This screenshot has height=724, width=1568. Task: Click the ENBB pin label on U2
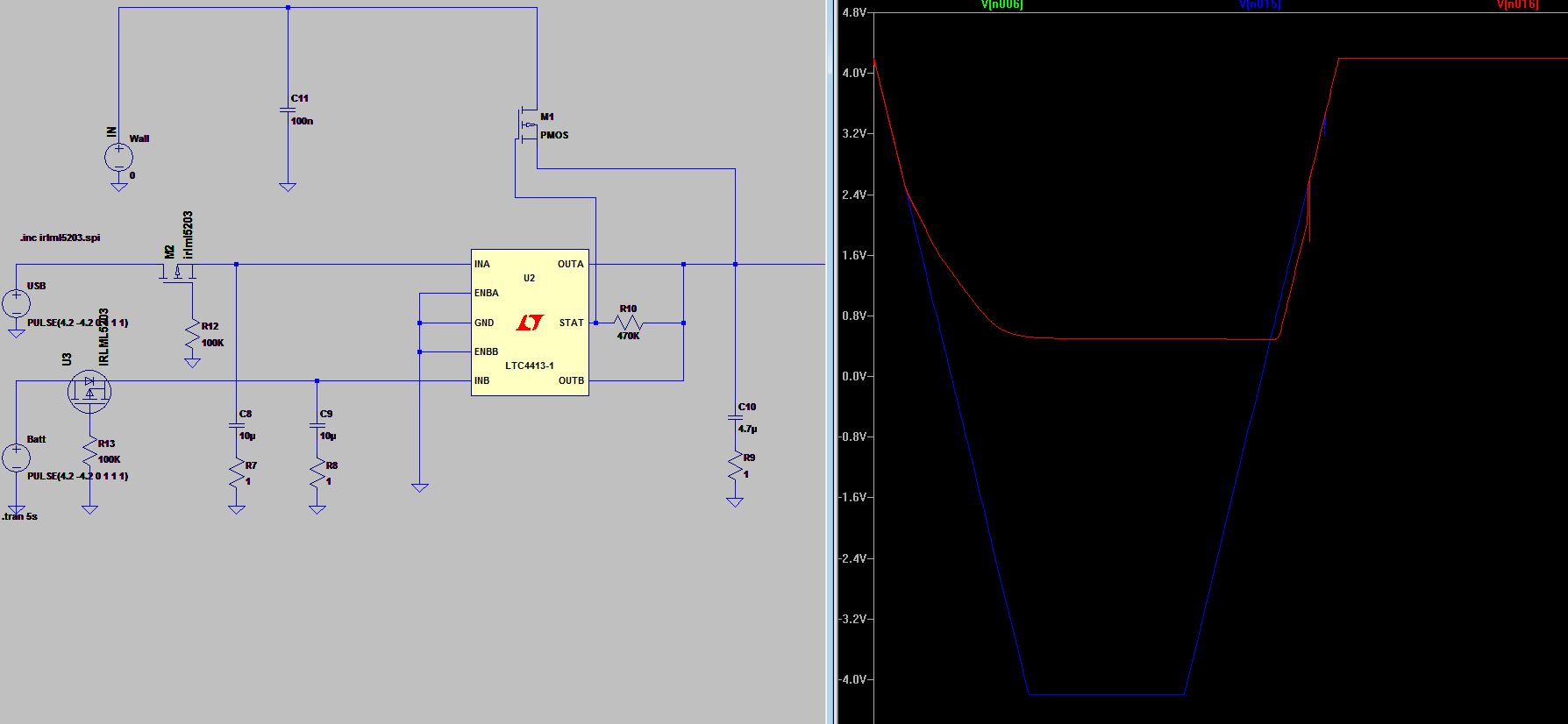point(487,351)
